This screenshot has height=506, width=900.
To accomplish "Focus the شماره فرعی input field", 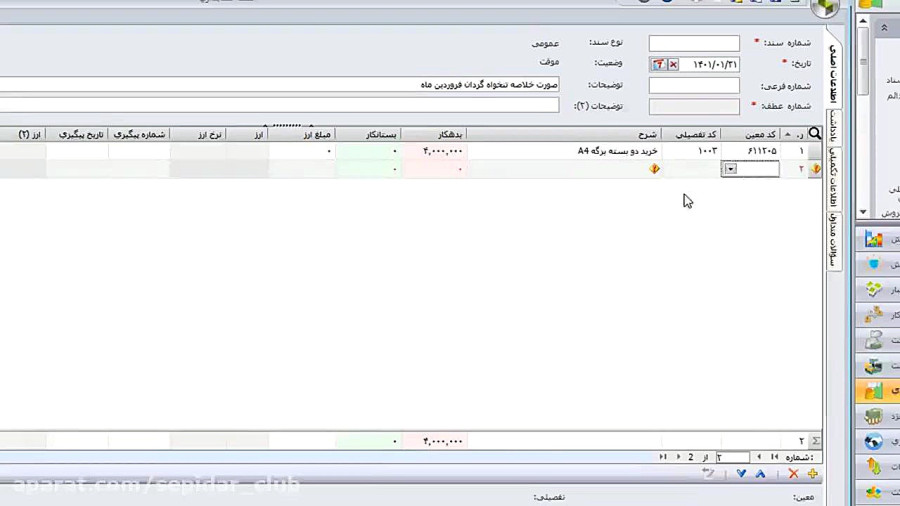I will click(694, 85).
